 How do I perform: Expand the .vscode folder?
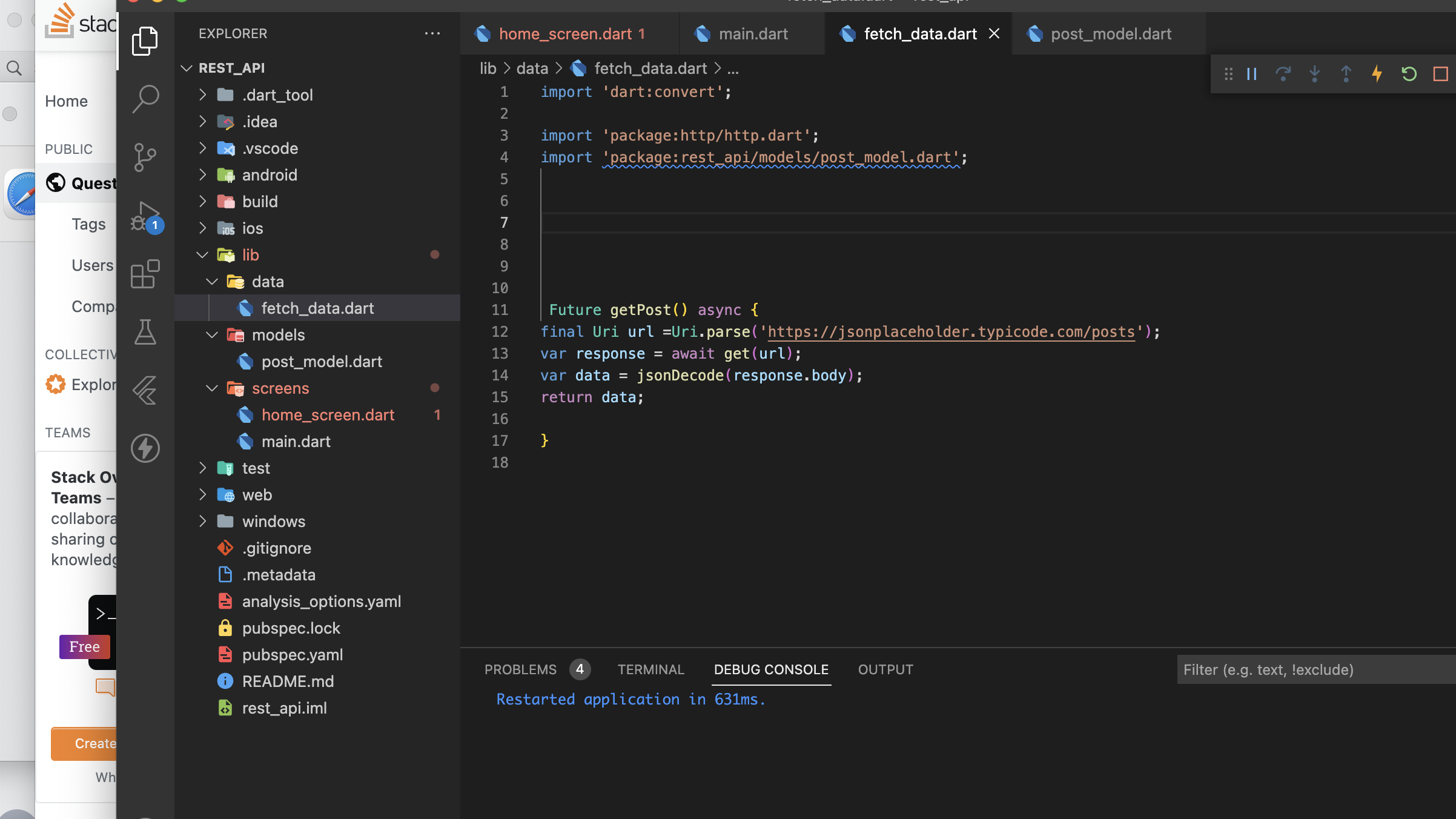point(317,148)
